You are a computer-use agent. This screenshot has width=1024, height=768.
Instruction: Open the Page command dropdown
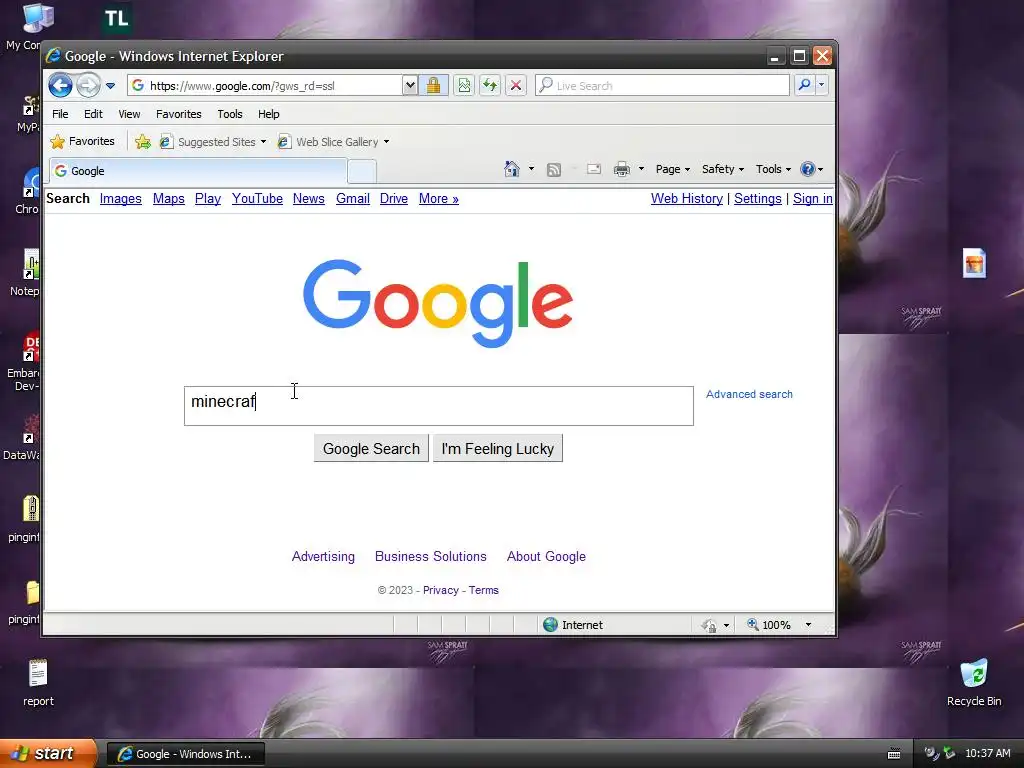click(673, 169)
